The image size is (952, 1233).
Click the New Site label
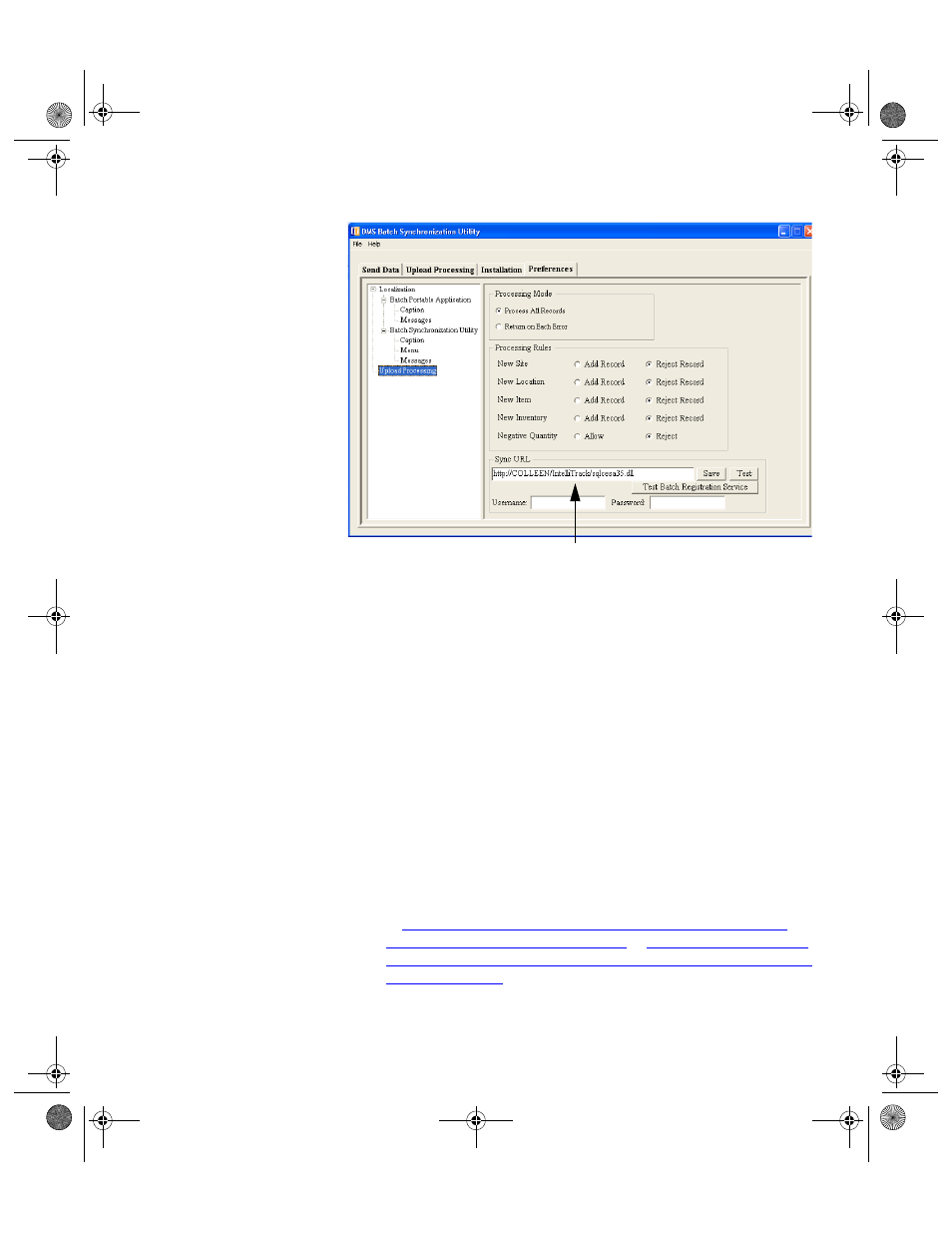pos(513,364)
